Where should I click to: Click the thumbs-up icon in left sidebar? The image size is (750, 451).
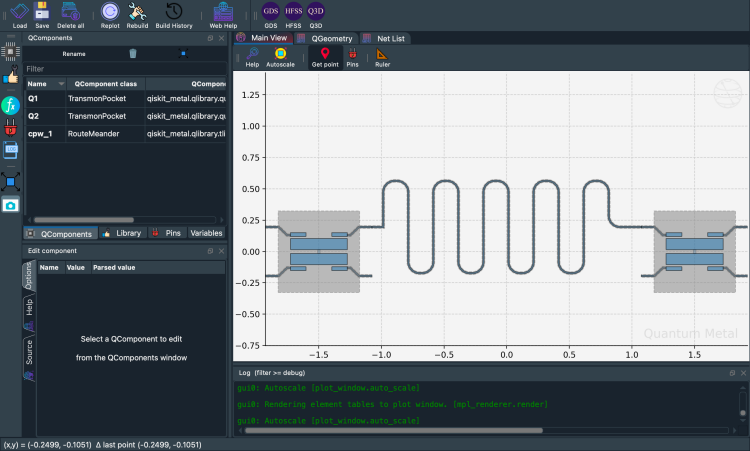11,76
